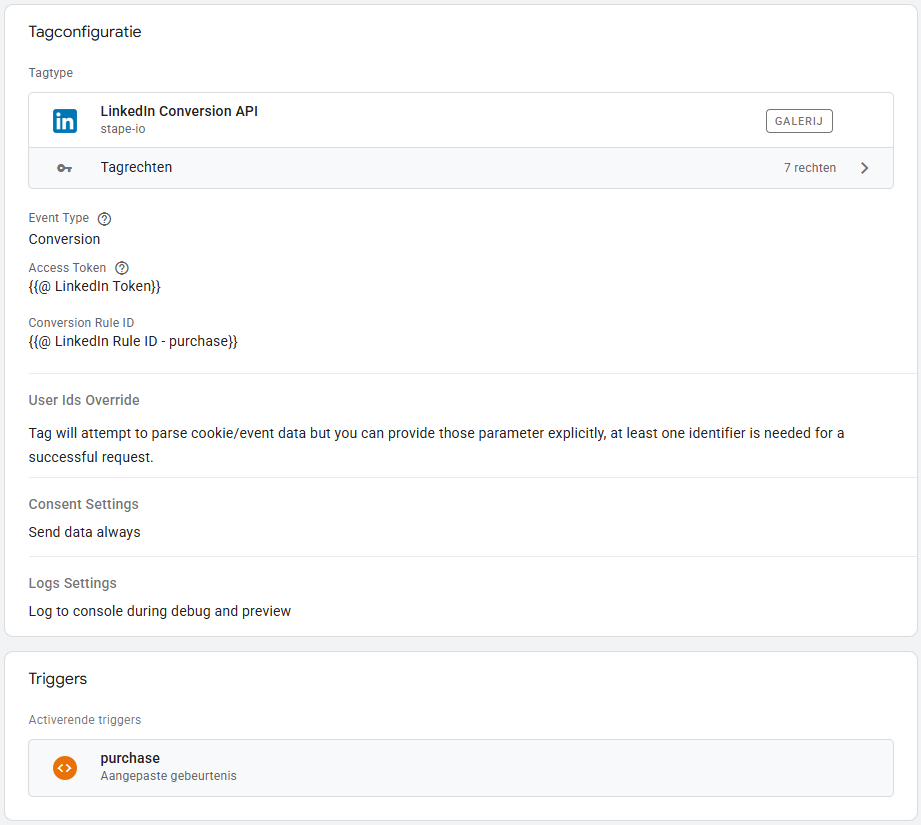Click the Send data always setting

[x=84, y=532]
